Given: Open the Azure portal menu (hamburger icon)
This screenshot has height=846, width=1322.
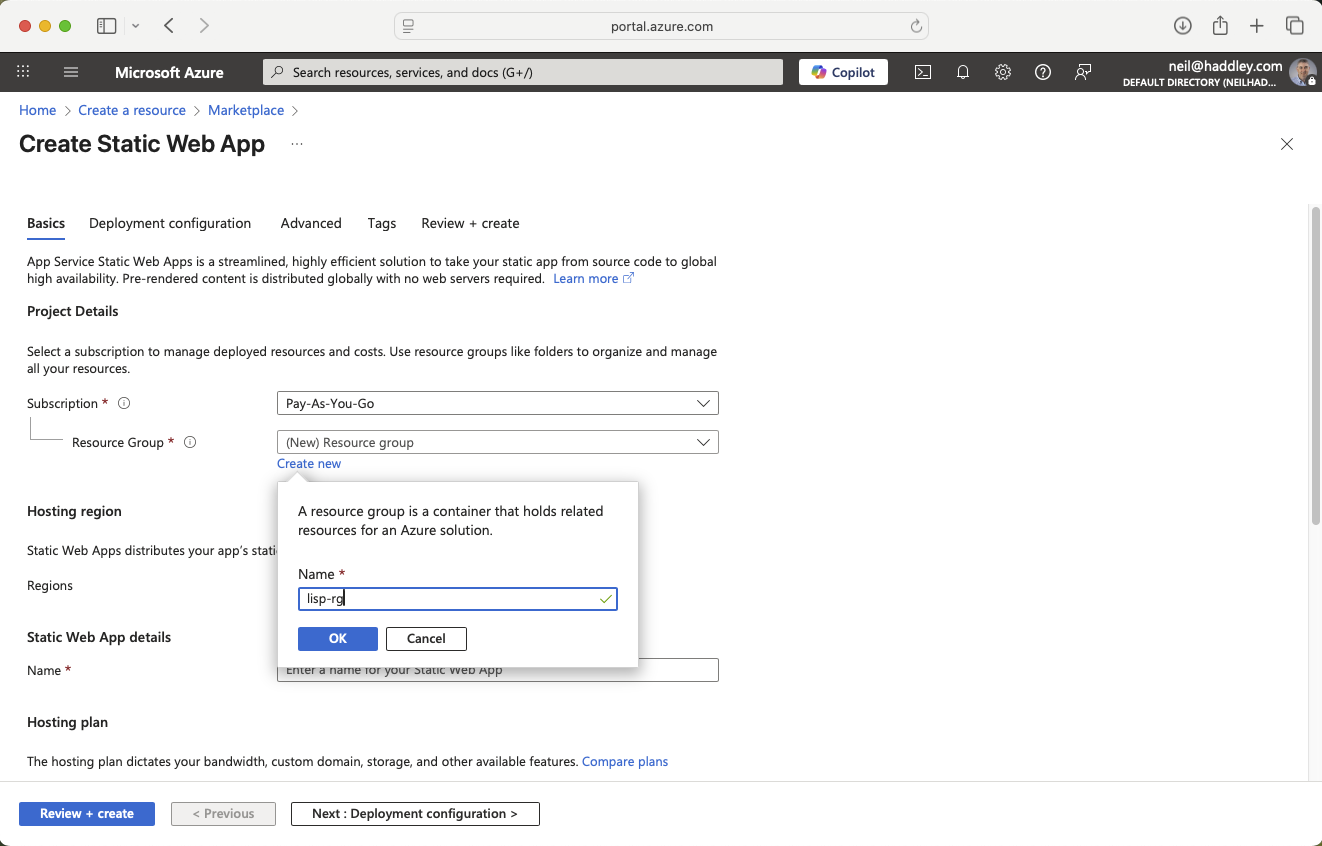Looking at the screenshot, I should click(70, 72).
